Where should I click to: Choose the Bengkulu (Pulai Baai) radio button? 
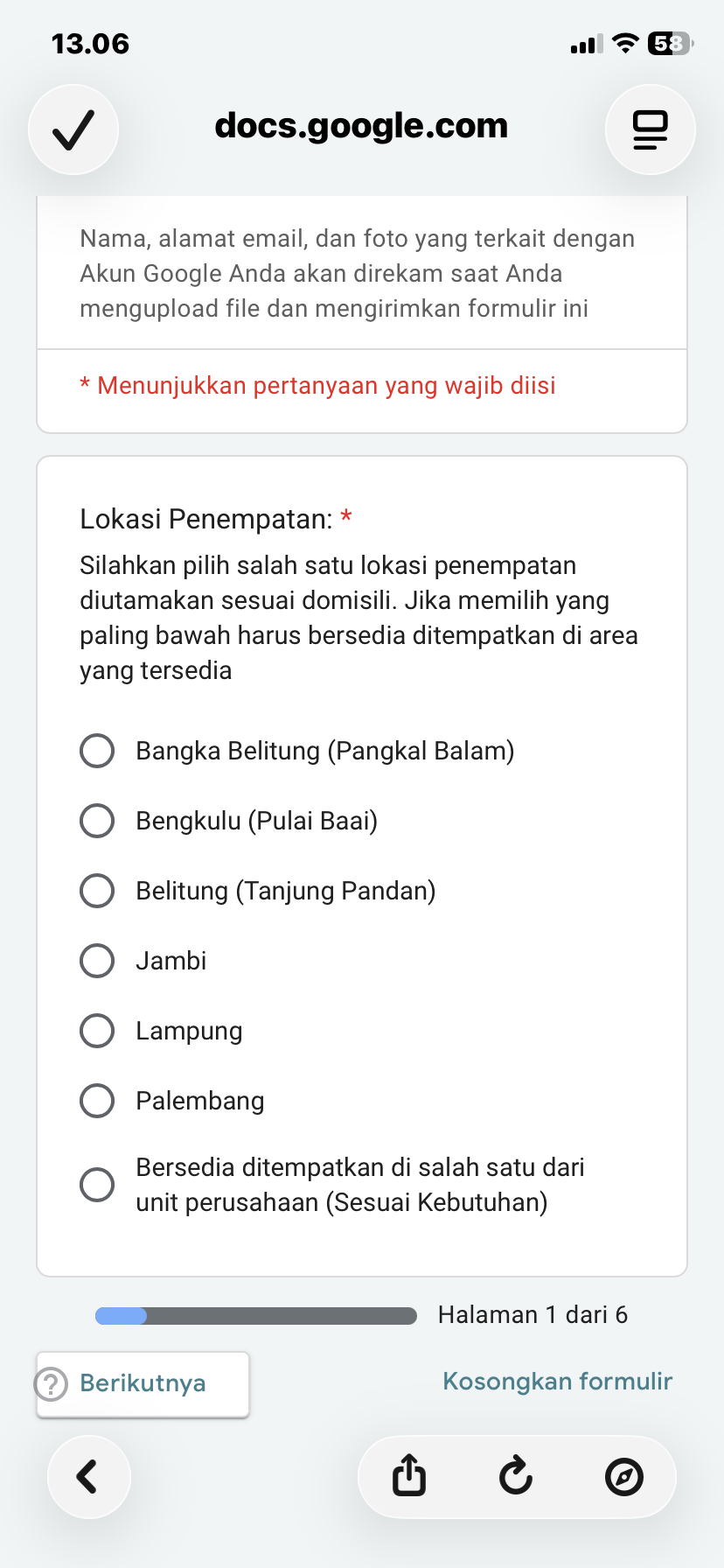(97, 821)
